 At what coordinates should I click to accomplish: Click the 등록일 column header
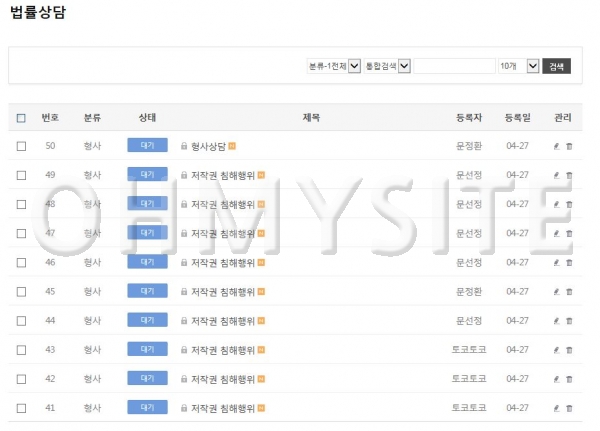click(517, 118)
